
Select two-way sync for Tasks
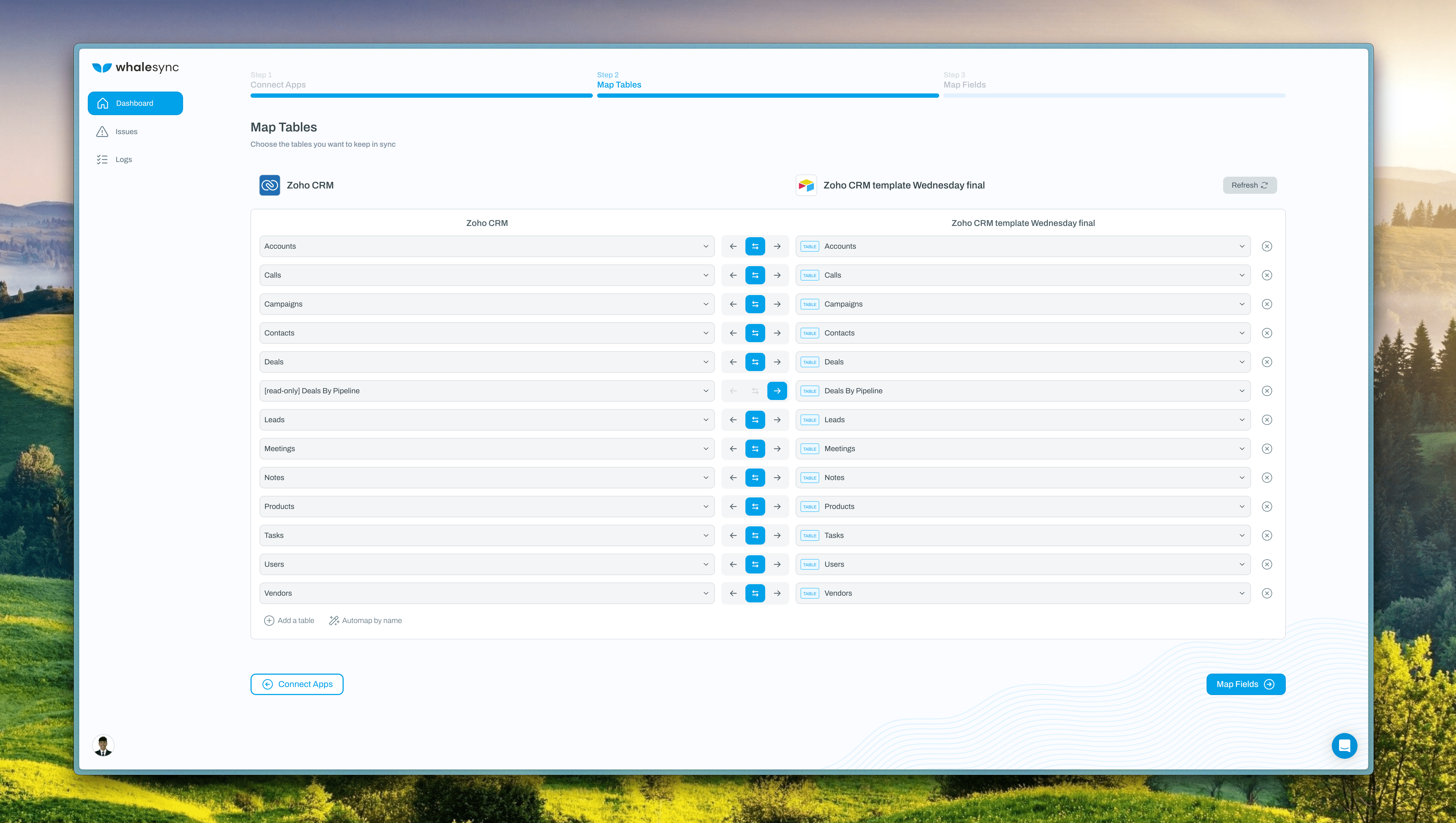point(755,535)
